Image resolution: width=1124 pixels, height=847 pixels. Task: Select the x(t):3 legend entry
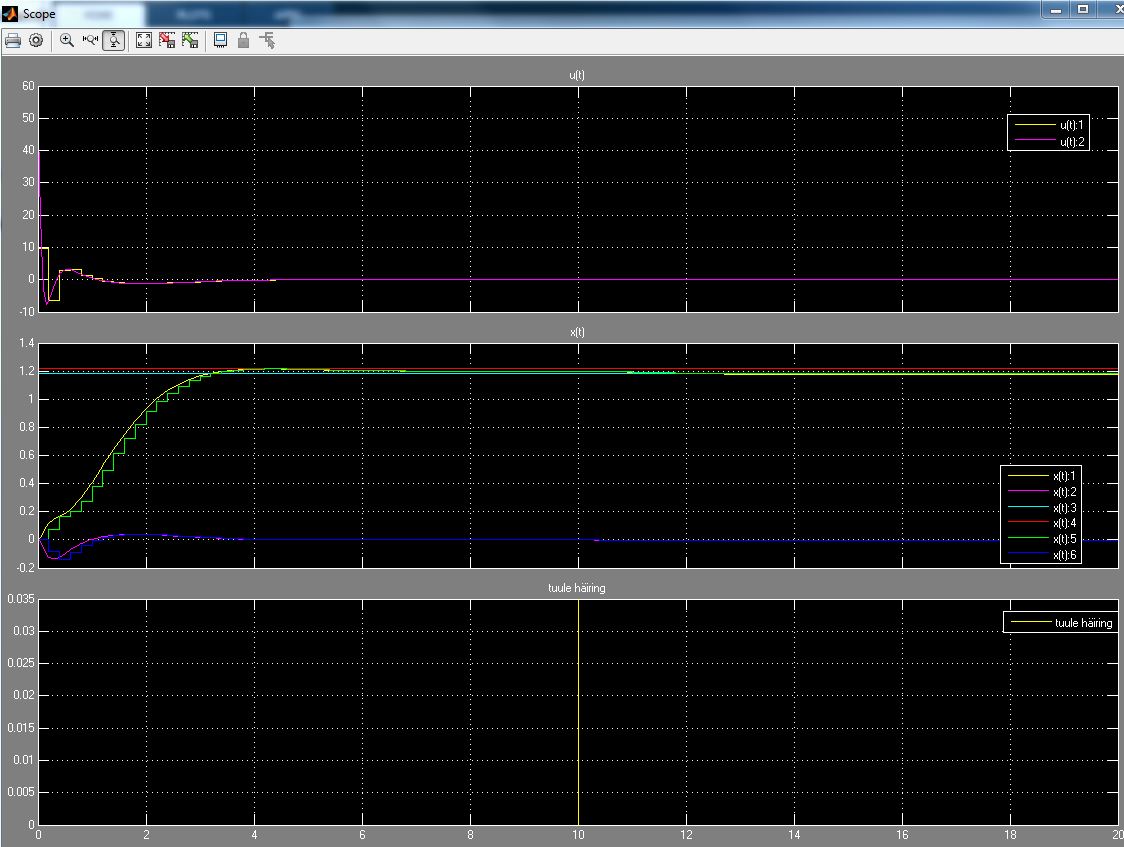(x=1042, y=507)
